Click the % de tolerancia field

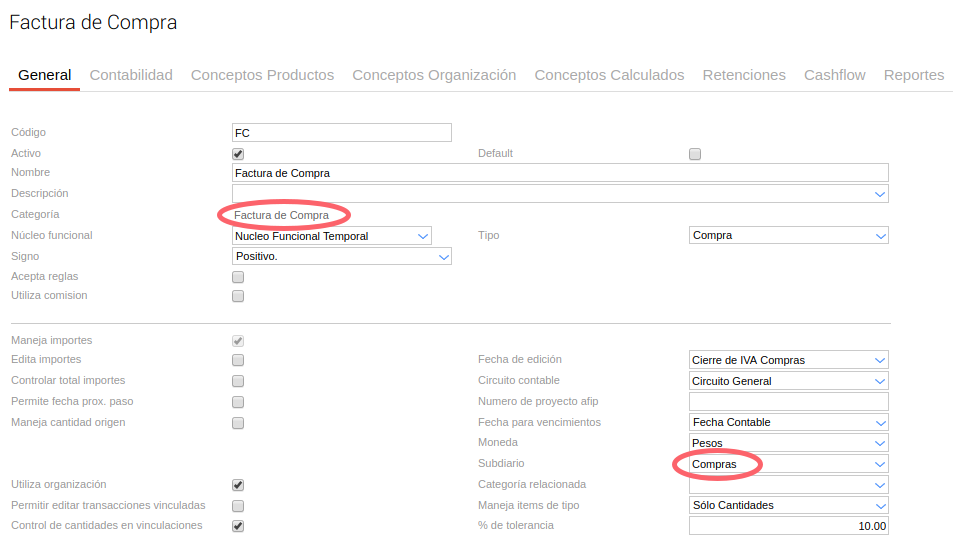click(788, 526)
